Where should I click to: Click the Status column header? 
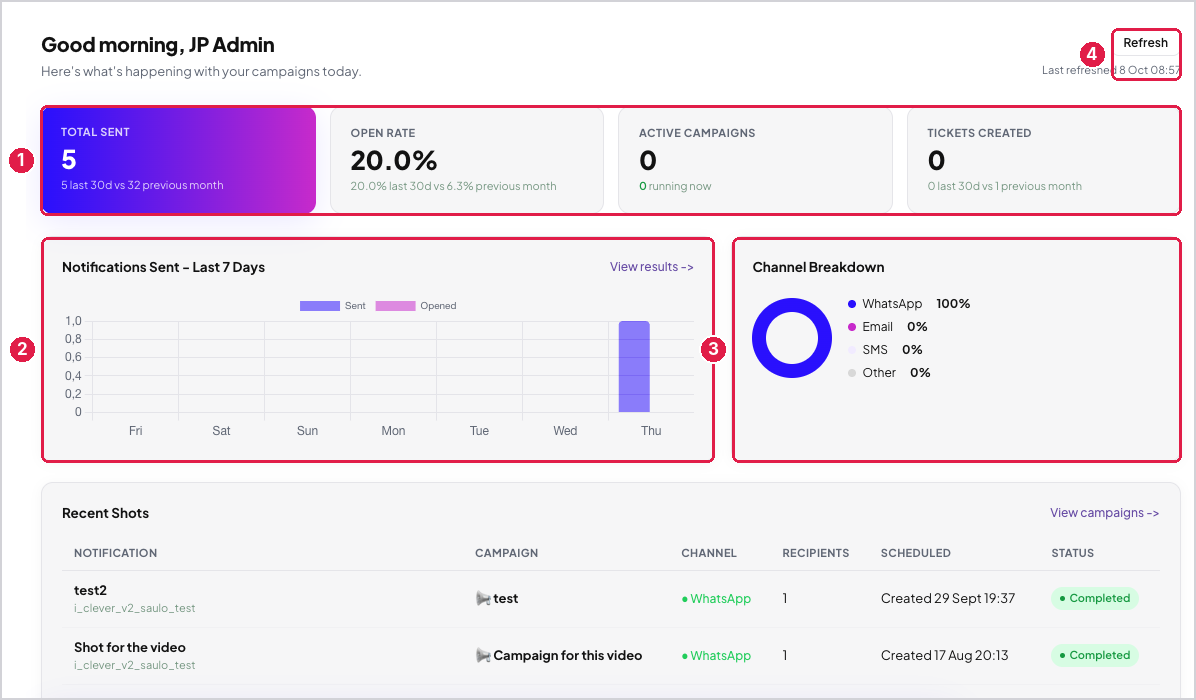[x=1072, y=553]
